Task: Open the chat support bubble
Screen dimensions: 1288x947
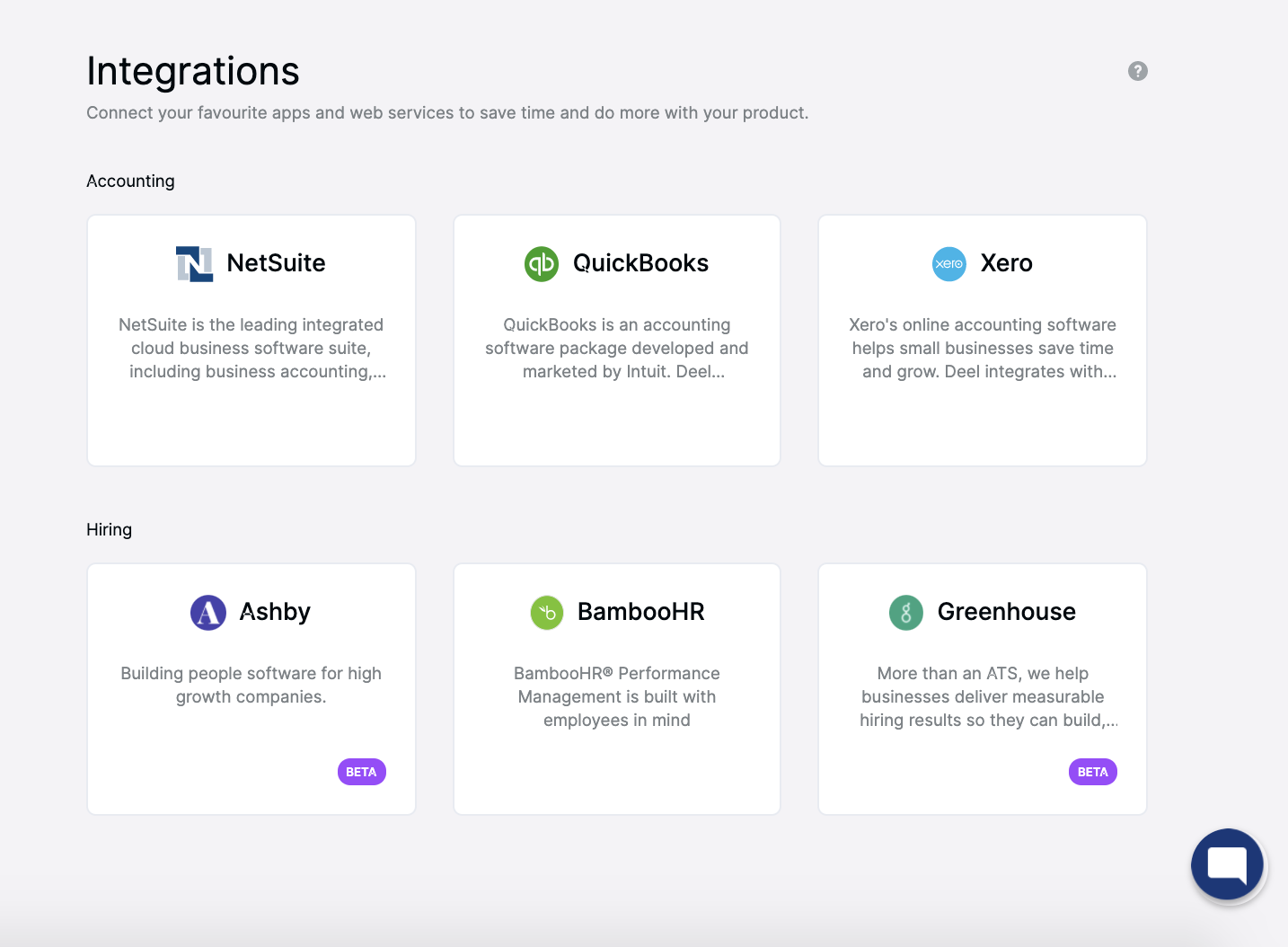Action: (x=1228, y=864)
